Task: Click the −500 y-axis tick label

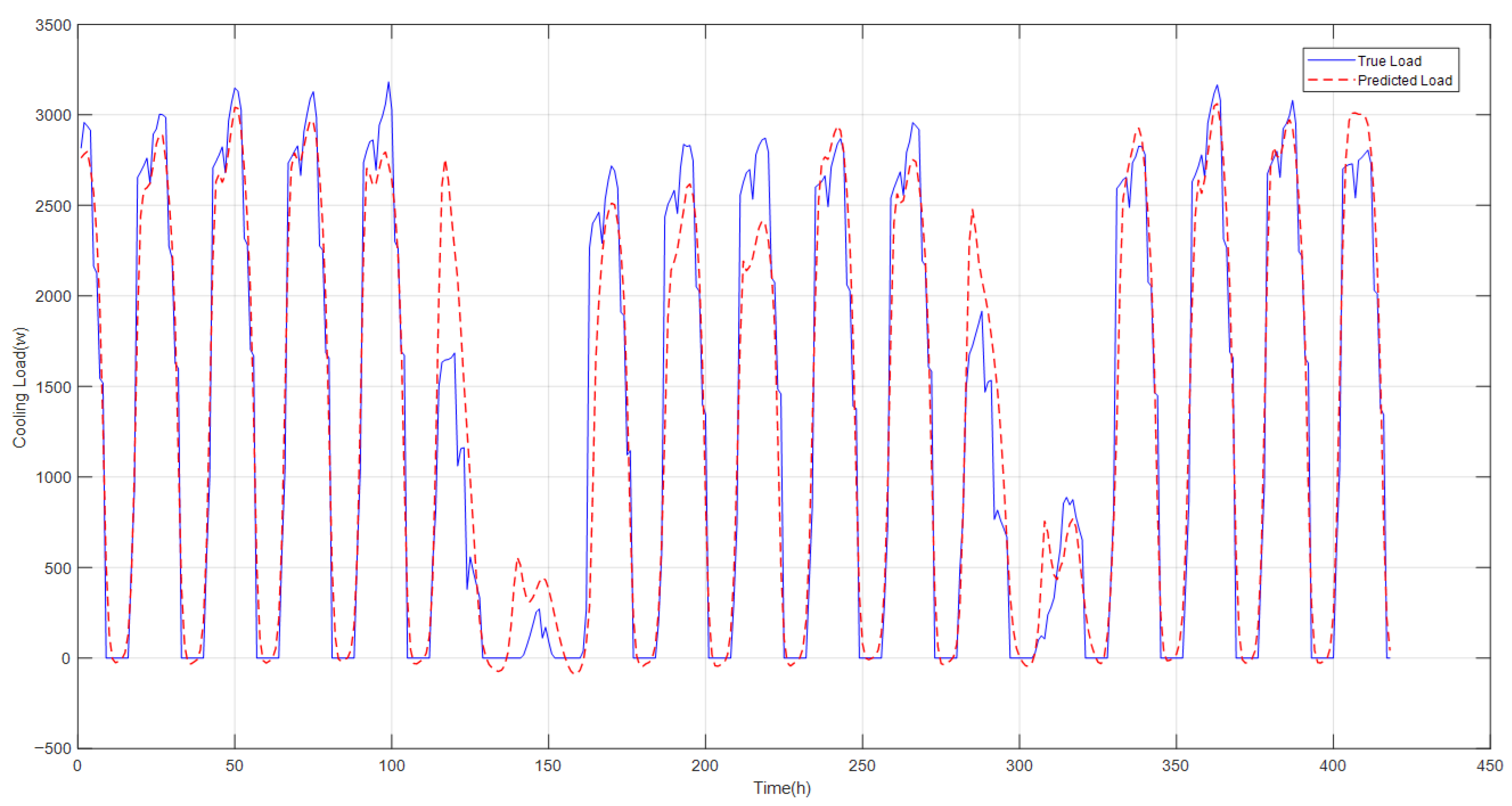Action: pyautogui.click(x=52, y=749)
